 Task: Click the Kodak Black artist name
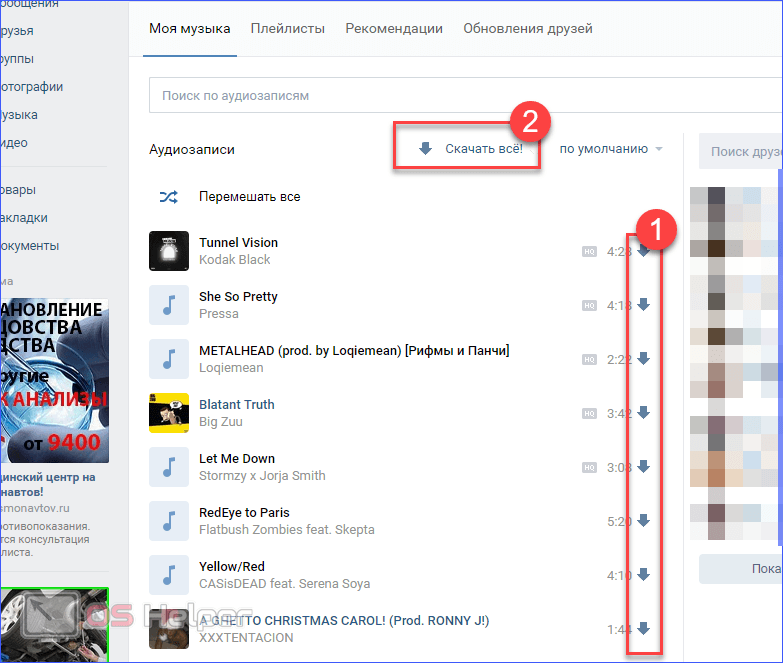[x=235, y=260]
